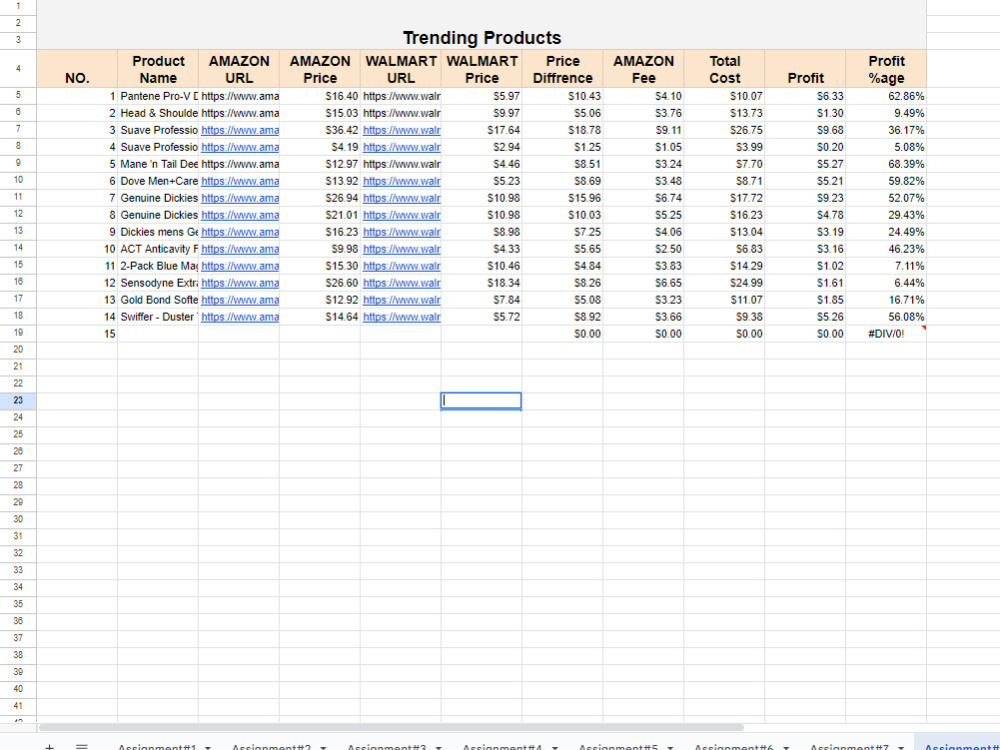Select the AMAZON Price header cell
This screenshot has width=1000, height=750.
pyautogui.click(x=320, y=69)
